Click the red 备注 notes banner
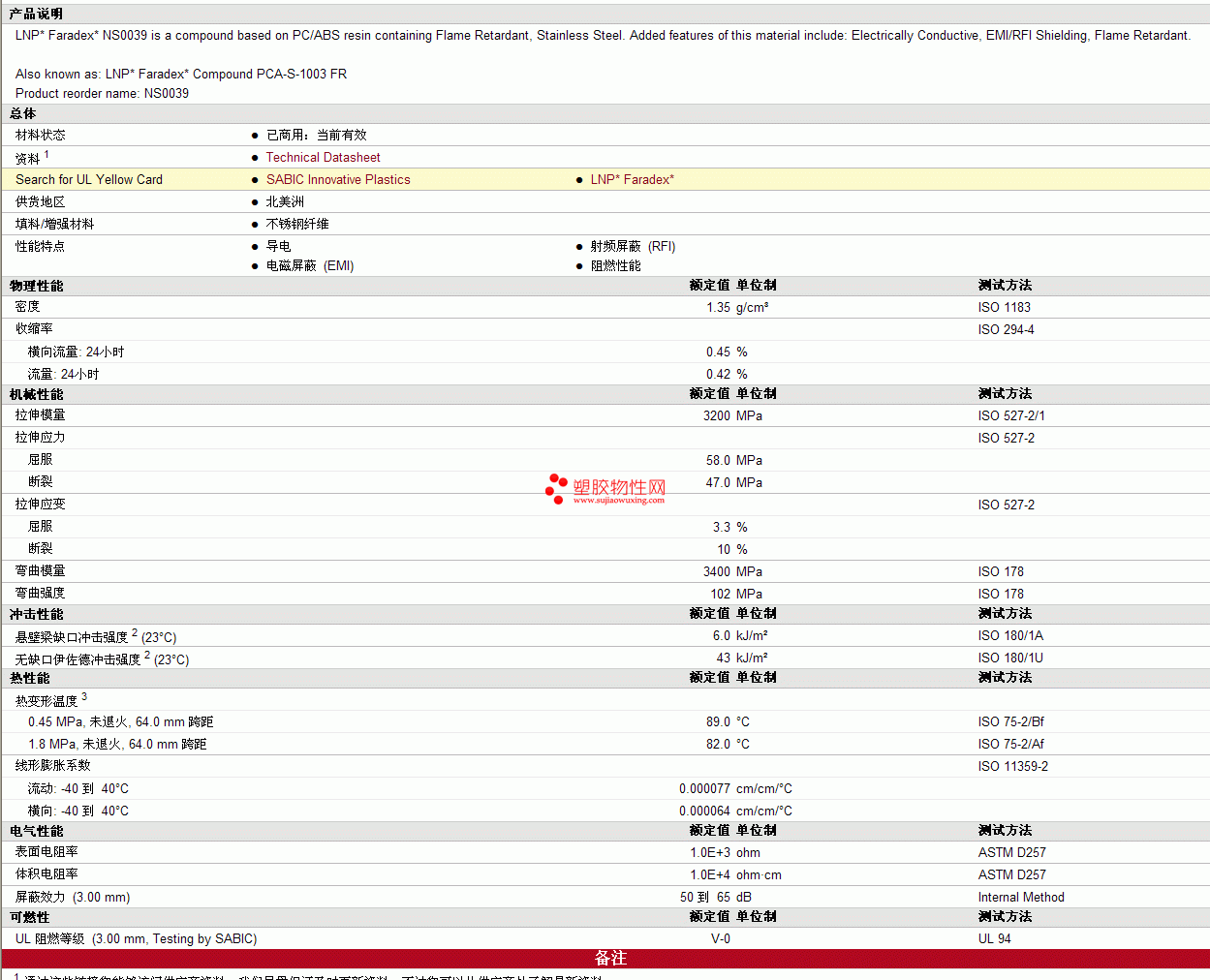 610,958
